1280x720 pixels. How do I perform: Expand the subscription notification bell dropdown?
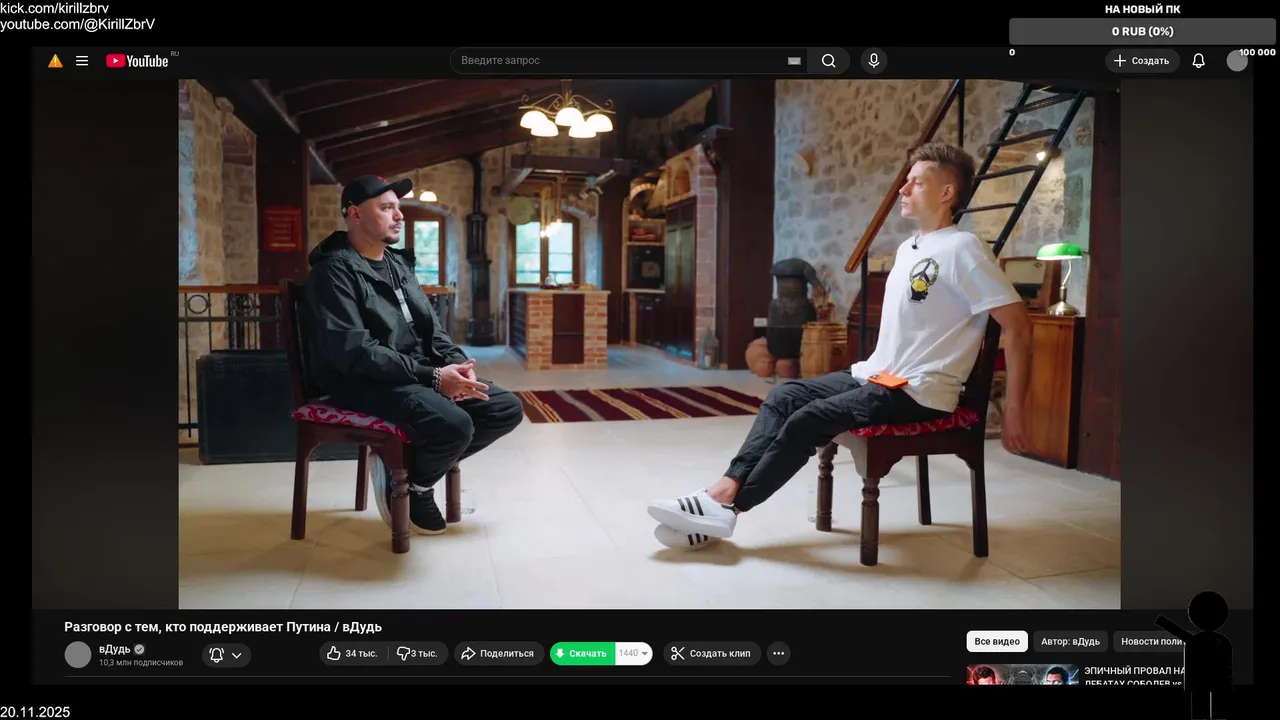[x=226, y=655]
